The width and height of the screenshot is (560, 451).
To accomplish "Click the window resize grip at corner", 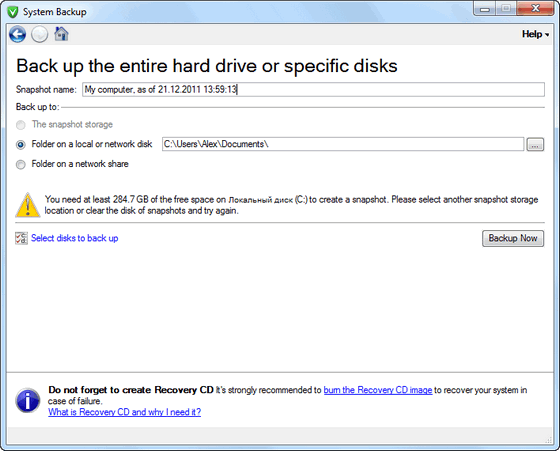I will [549, 440].
